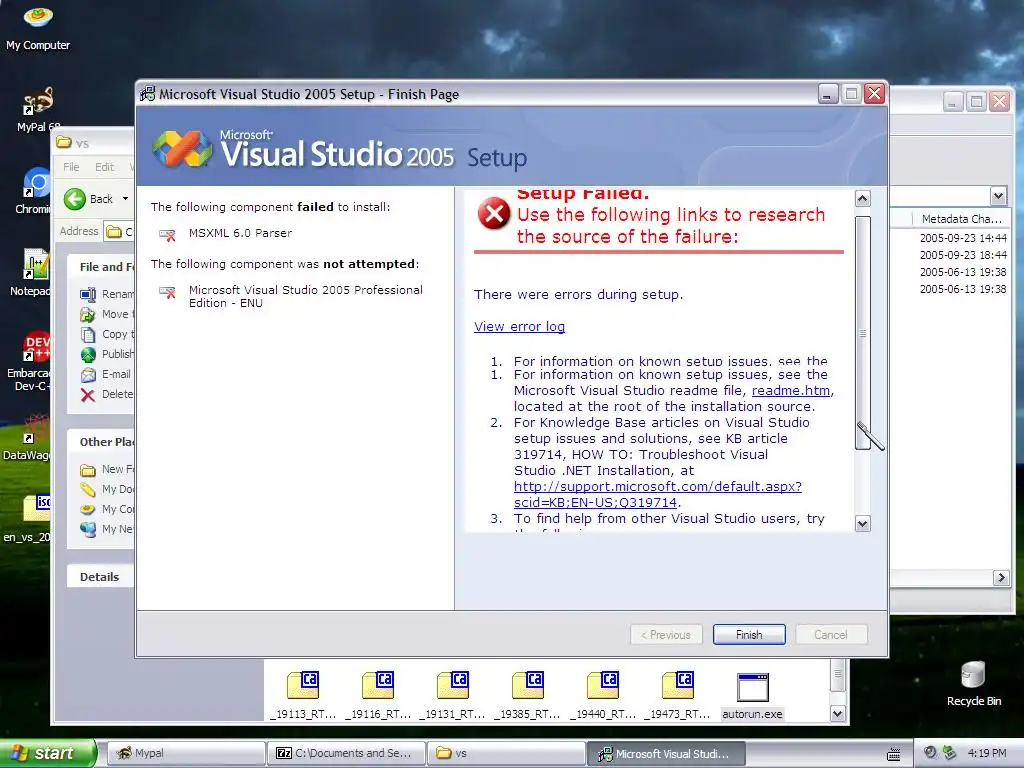
Task: Click the Other Places panel header
Action: click(101, 442)
